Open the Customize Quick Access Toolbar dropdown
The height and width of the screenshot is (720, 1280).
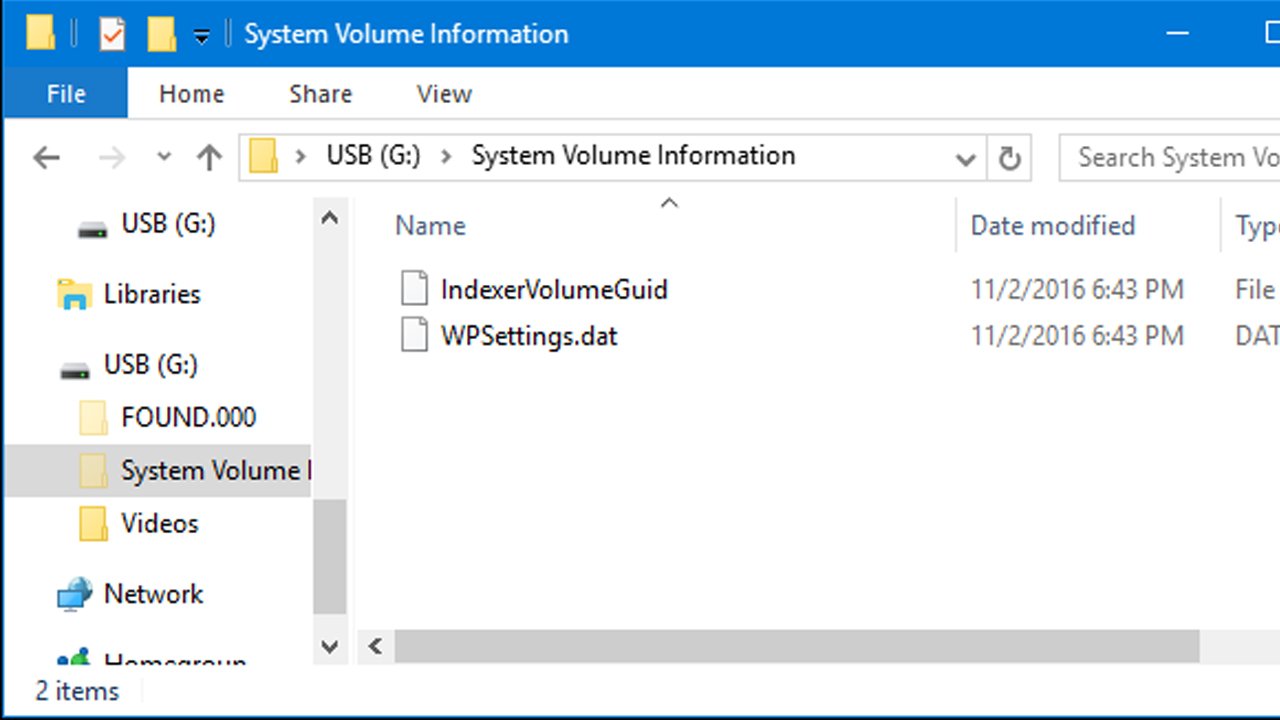coord(202,37)
